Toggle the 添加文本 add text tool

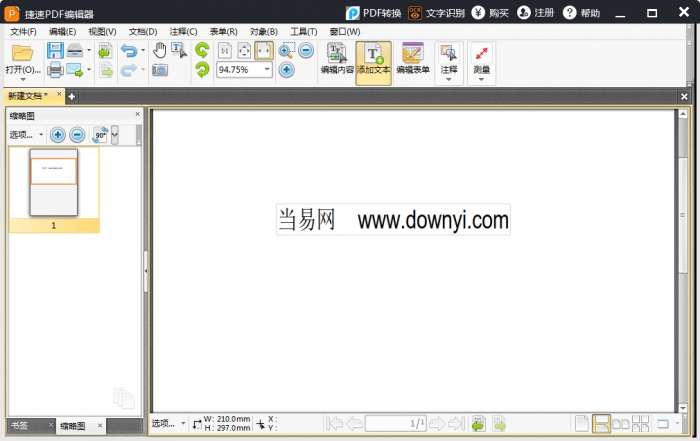[373, 62]
